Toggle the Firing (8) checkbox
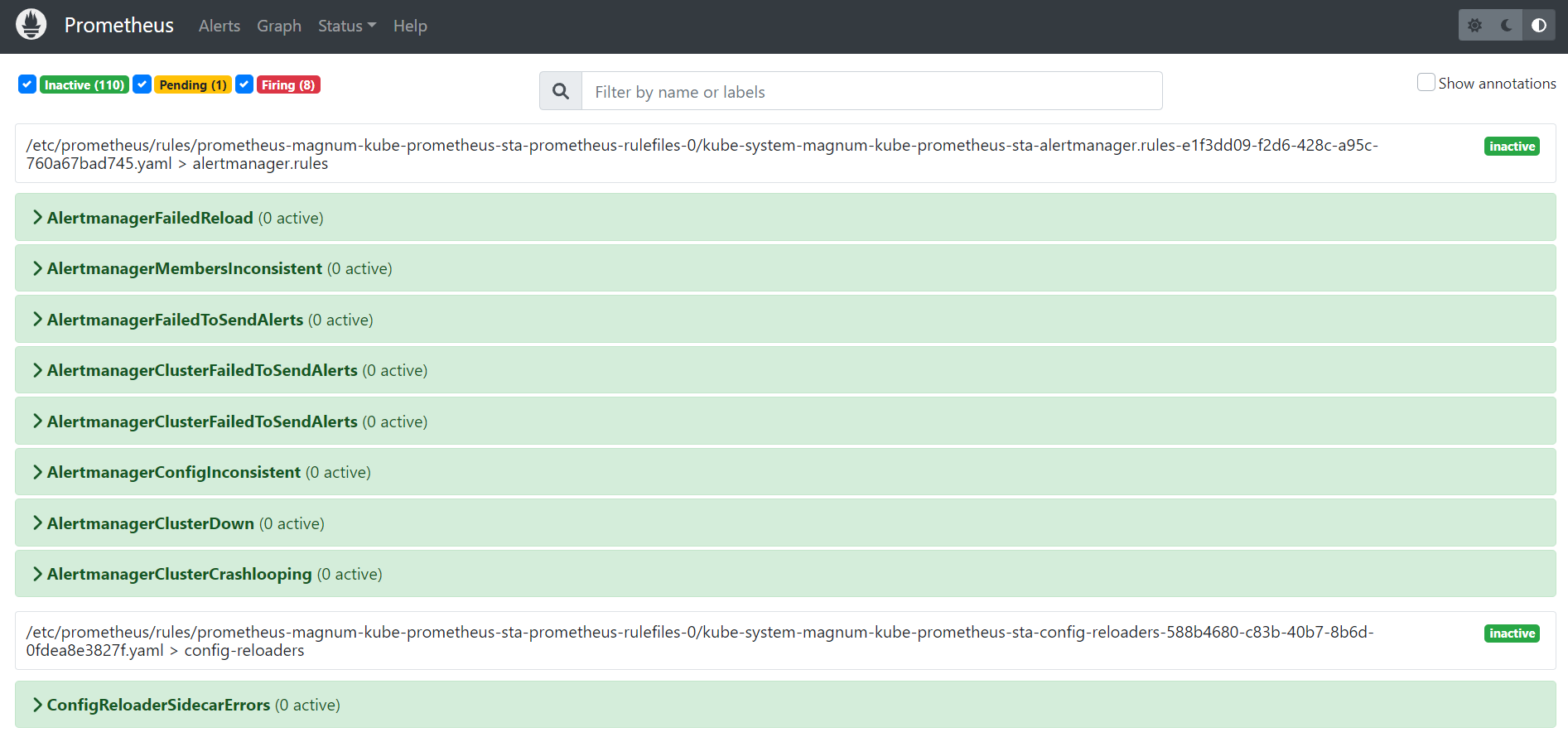The image size is (1568, 737). (x=244, y=84)
